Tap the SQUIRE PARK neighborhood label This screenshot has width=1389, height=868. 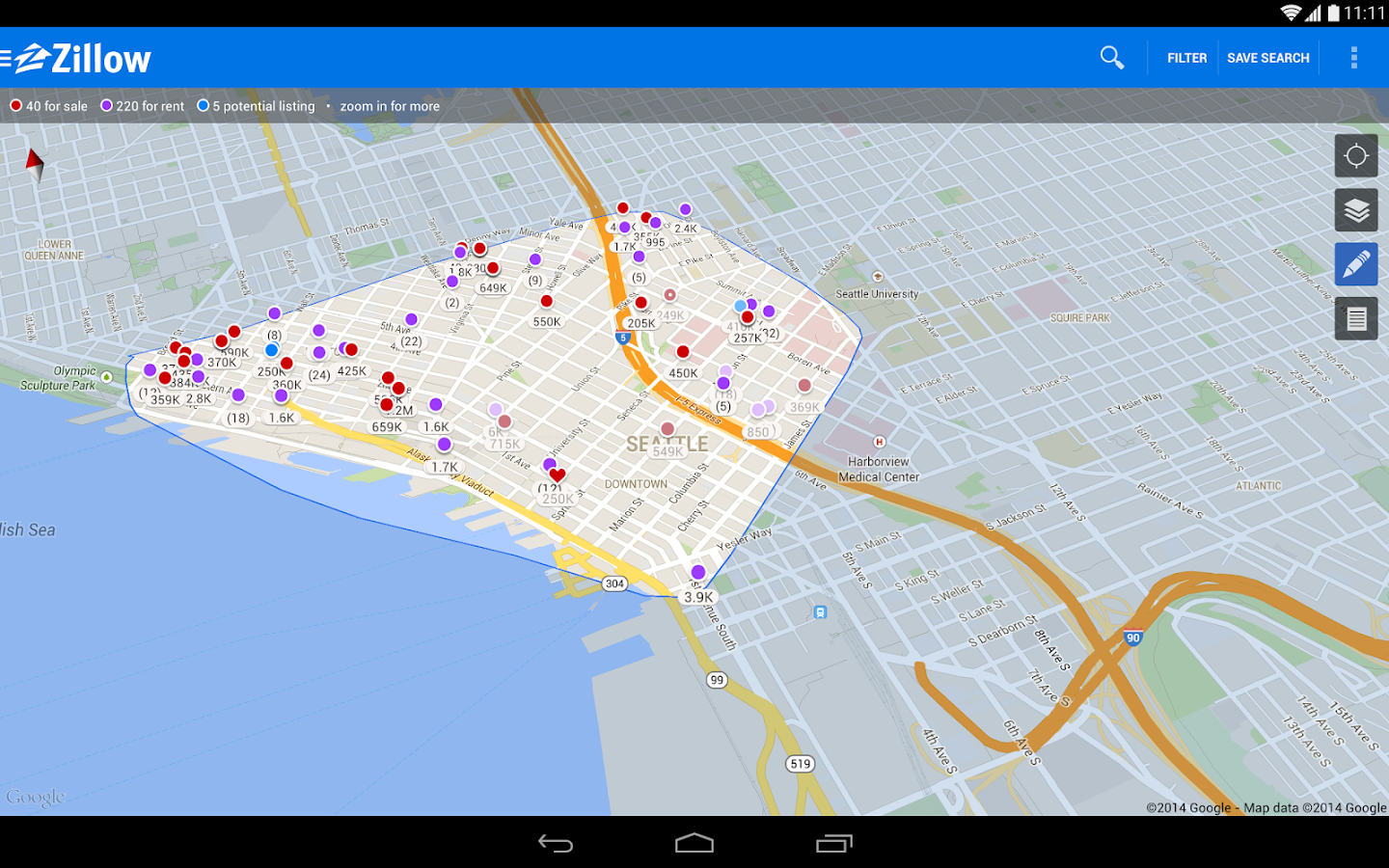click(1080, 318)
